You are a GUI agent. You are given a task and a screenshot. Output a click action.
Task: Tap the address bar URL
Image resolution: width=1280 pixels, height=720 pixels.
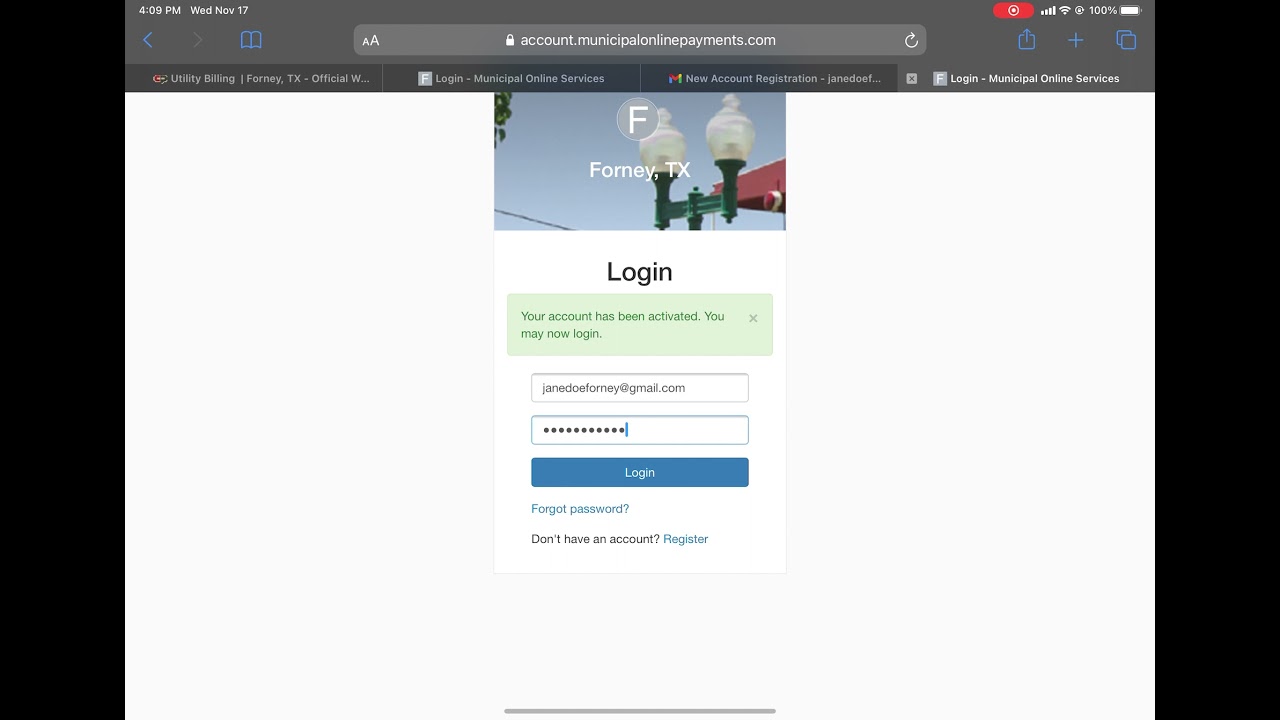pos(640,40)
